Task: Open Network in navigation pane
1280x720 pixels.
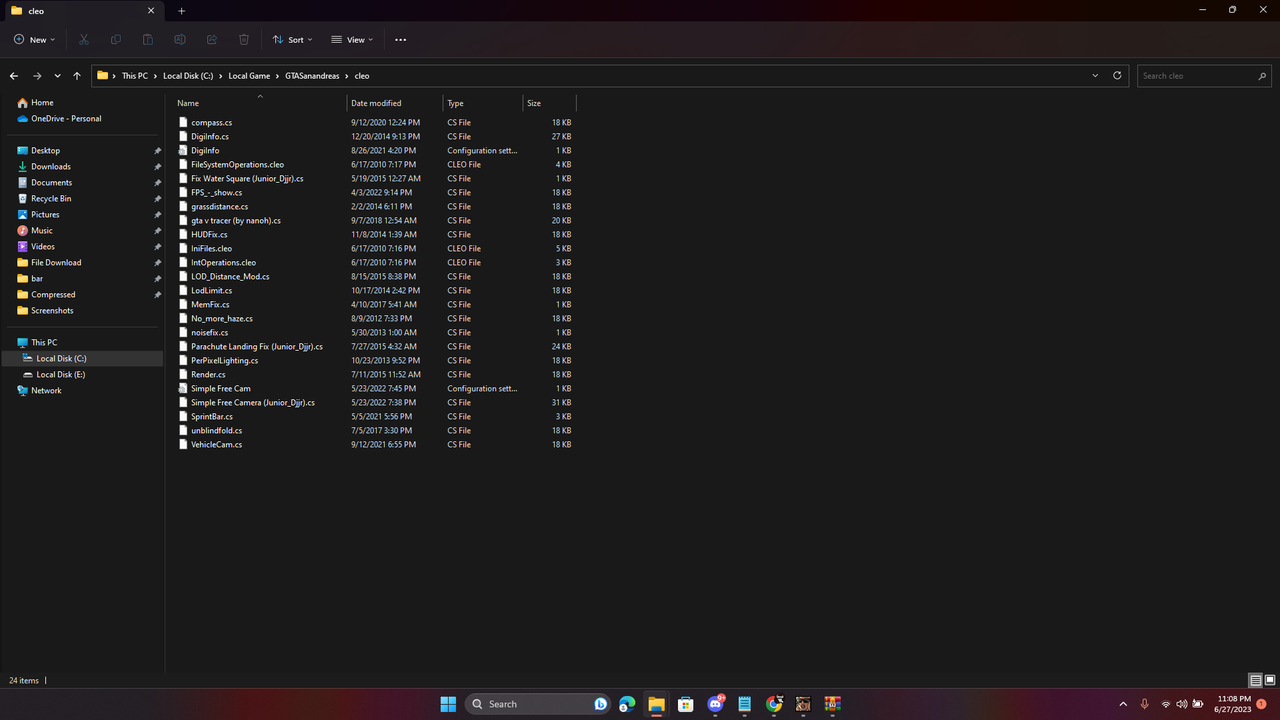Action: [46, 391]
